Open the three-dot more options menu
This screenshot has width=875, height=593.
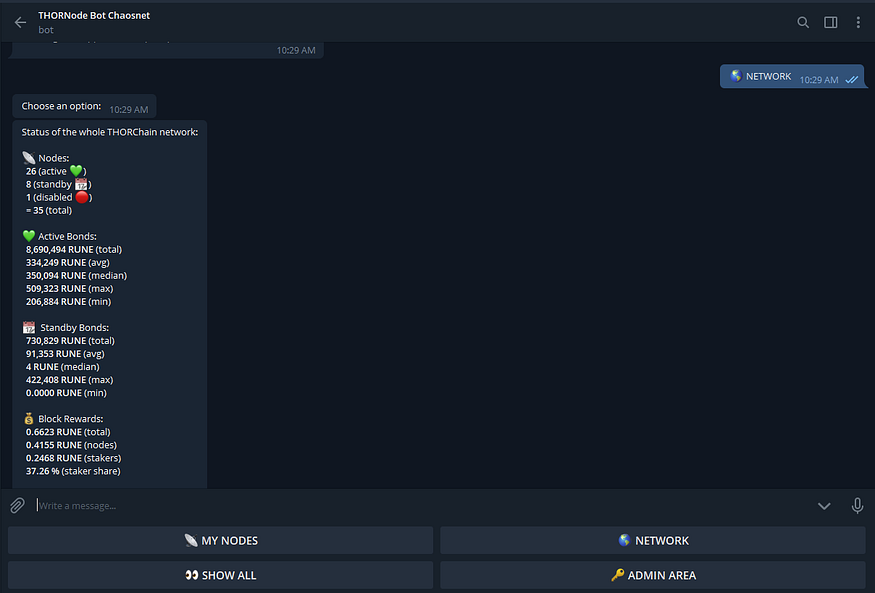858,22
